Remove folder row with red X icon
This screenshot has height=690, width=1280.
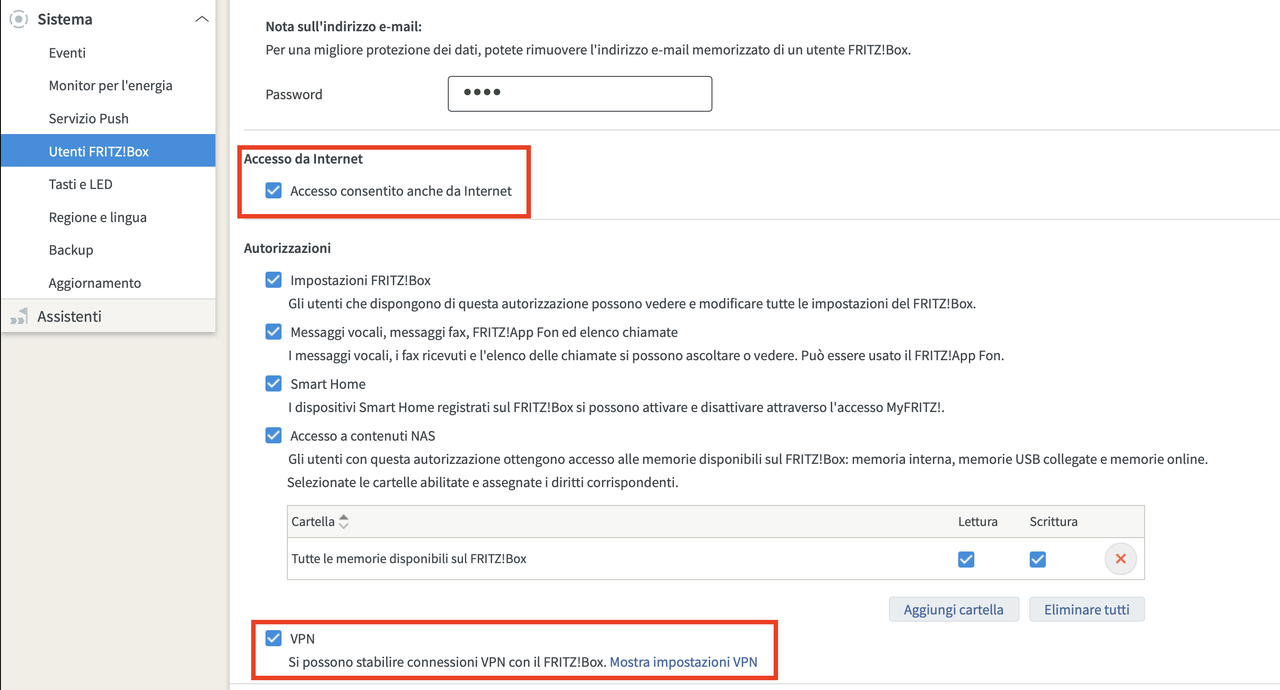click(x=1120, y=559)
